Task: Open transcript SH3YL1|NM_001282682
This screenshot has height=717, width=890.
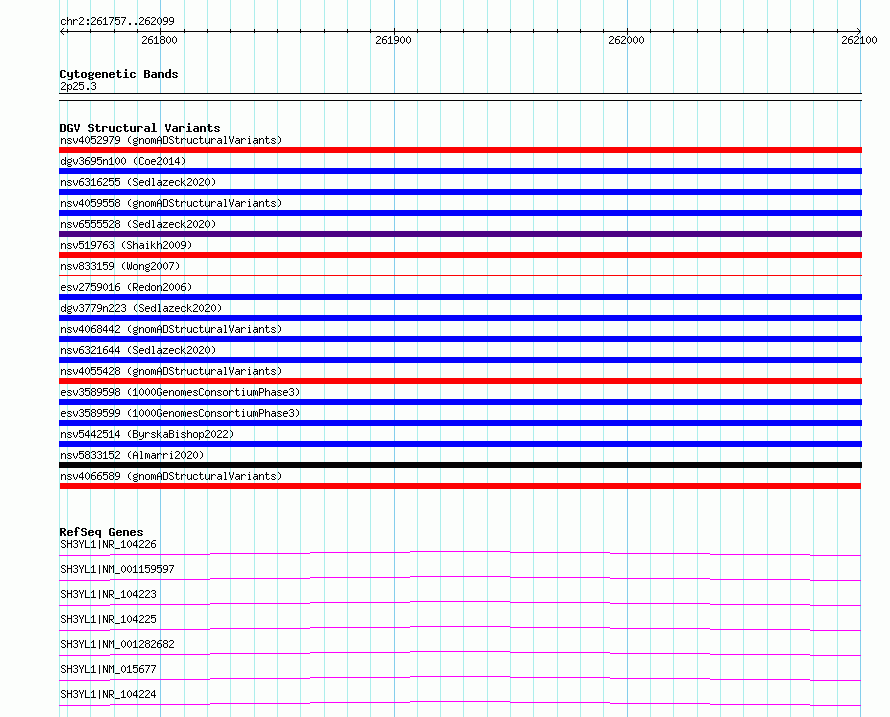Action: click(x=117, y=644)
